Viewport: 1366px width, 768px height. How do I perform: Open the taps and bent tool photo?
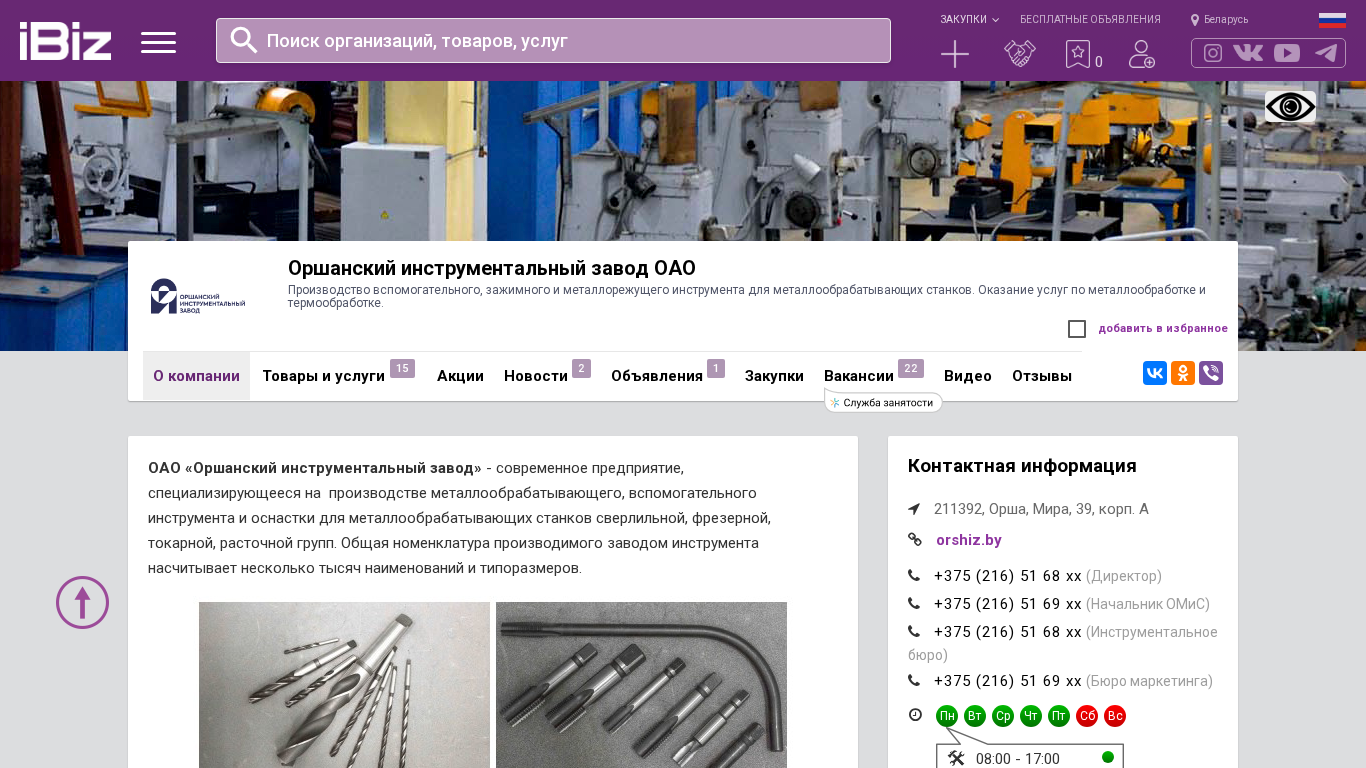[641, 685]
